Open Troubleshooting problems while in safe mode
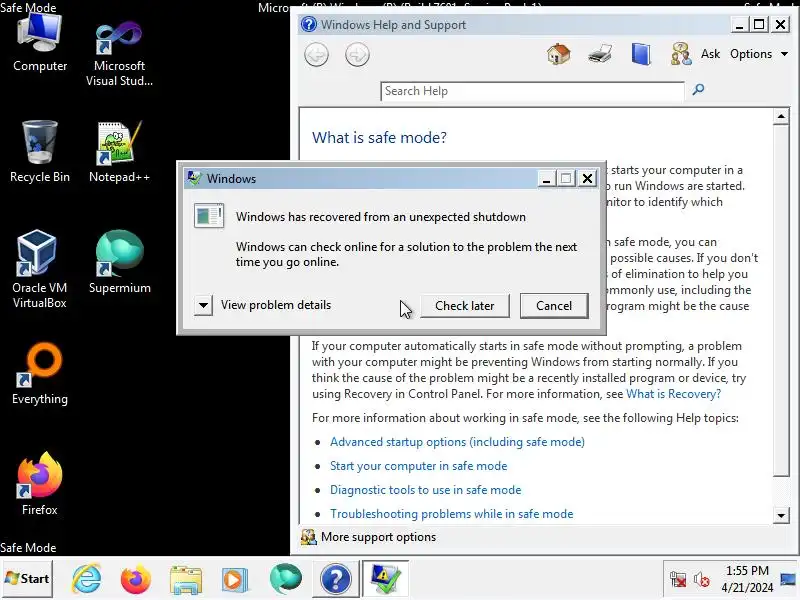 coord(452,514)
